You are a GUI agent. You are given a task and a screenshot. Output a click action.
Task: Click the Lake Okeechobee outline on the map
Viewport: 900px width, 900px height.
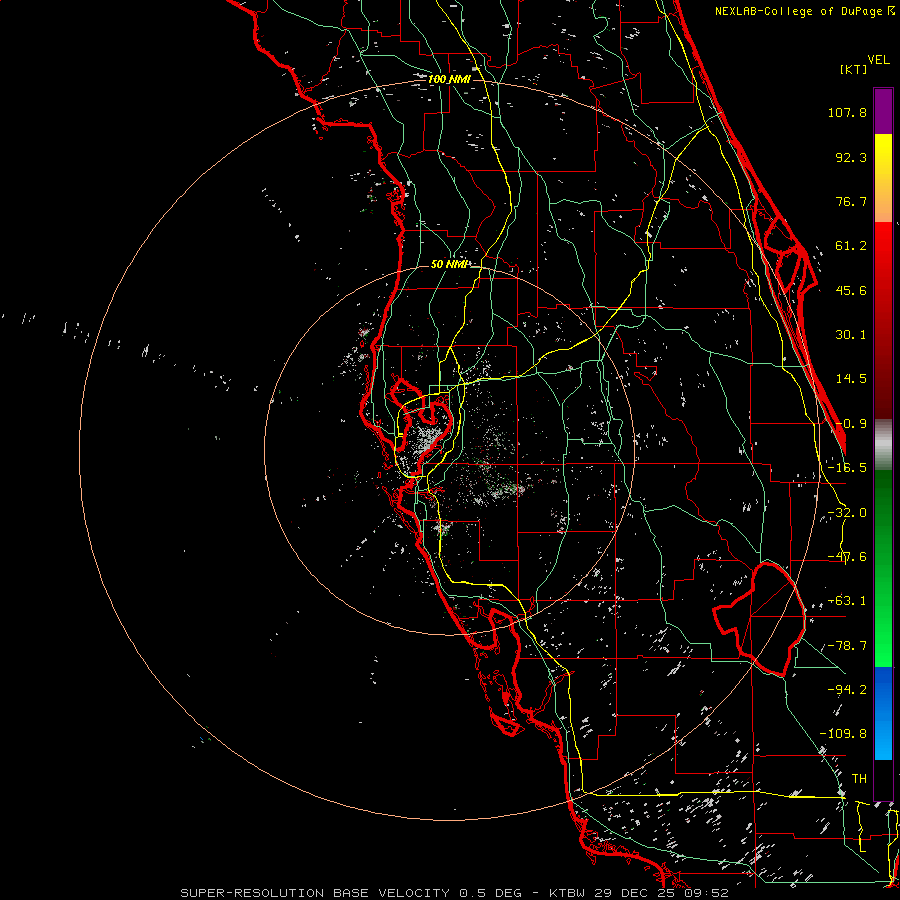(759, 619)
